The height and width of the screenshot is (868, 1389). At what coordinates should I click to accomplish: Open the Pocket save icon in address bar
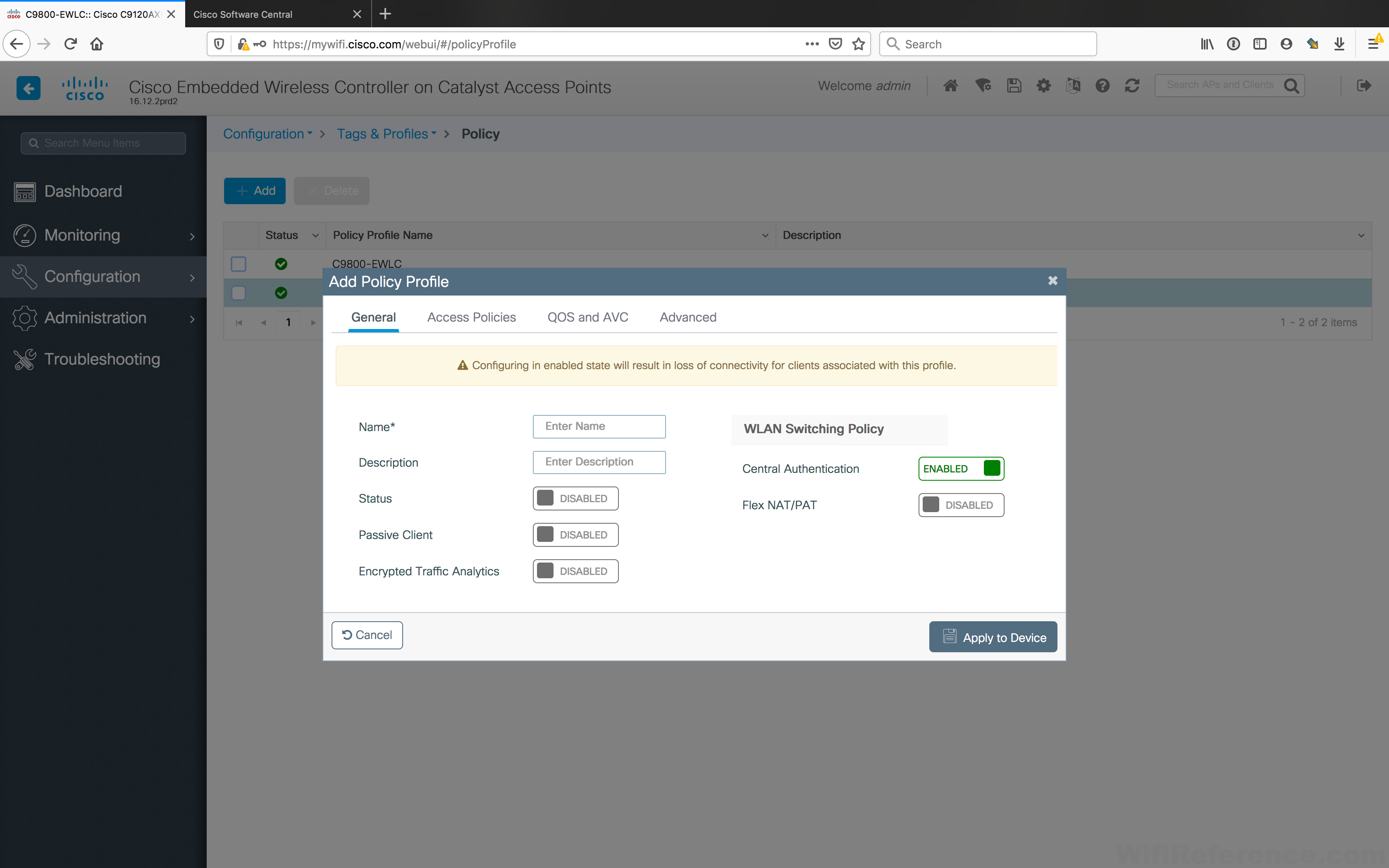(836, 44)
